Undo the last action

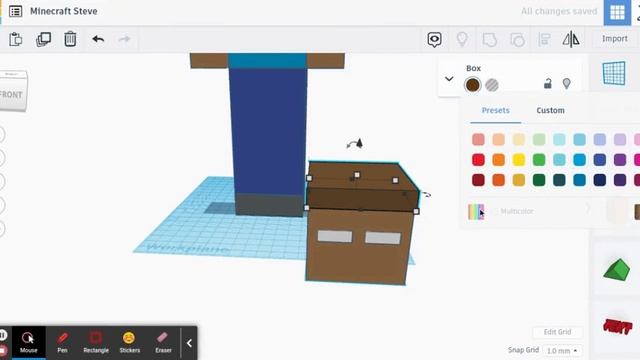[x=98, y=39]
